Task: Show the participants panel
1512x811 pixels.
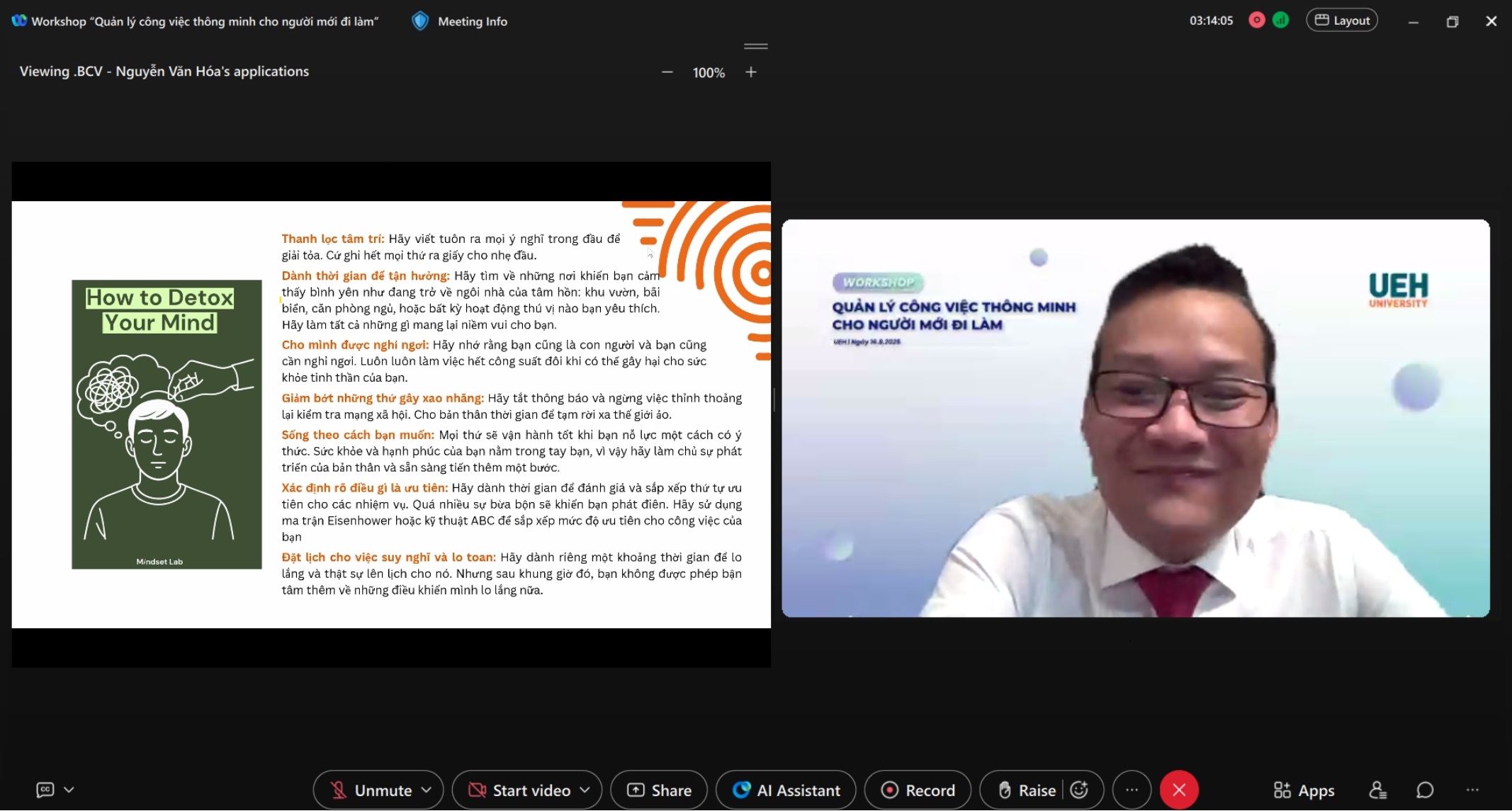Action: (x=1377, y=790)
